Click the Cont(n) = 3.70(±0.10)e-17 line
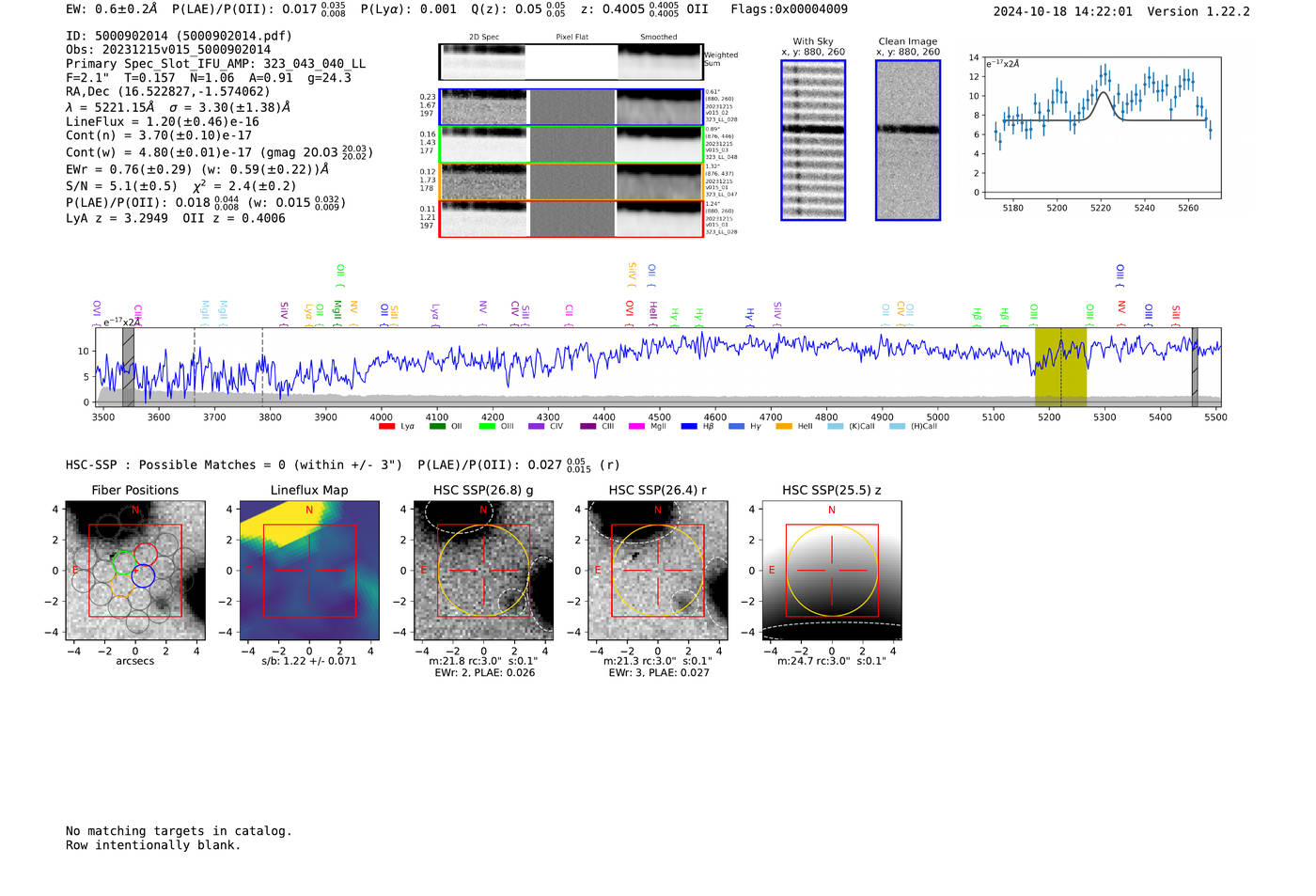 [x=159, y=135]
